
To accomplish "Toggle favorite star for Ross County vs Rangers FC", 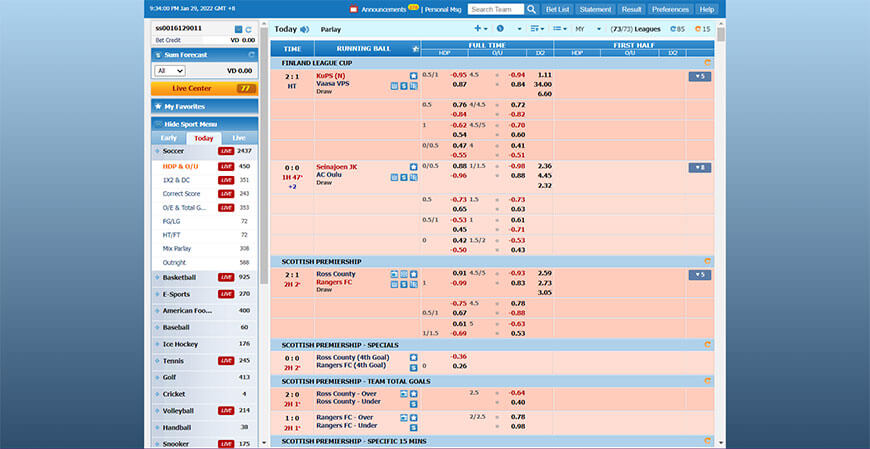I will (x=413, y=274).
